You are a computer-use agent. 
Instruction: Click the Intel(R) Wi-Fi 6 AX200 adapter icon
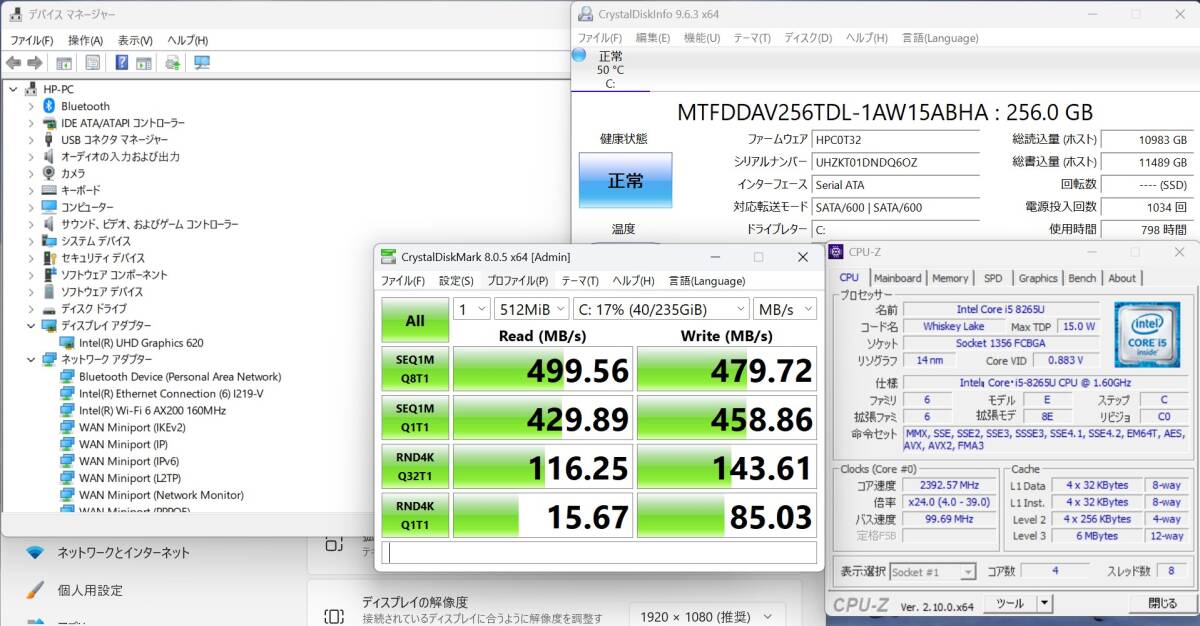point(67,410)
